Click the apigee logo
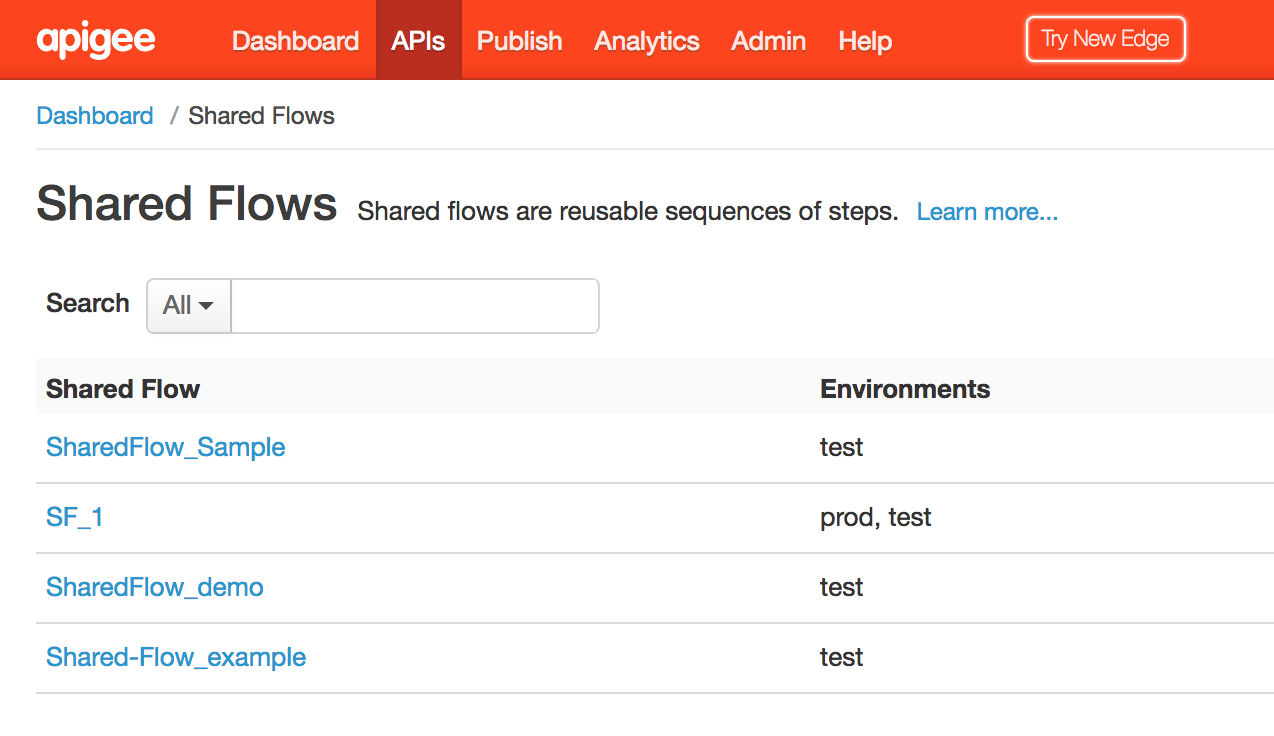This screenshot has width=1274, height=736. pyautogui.click(x=95, y=40)
